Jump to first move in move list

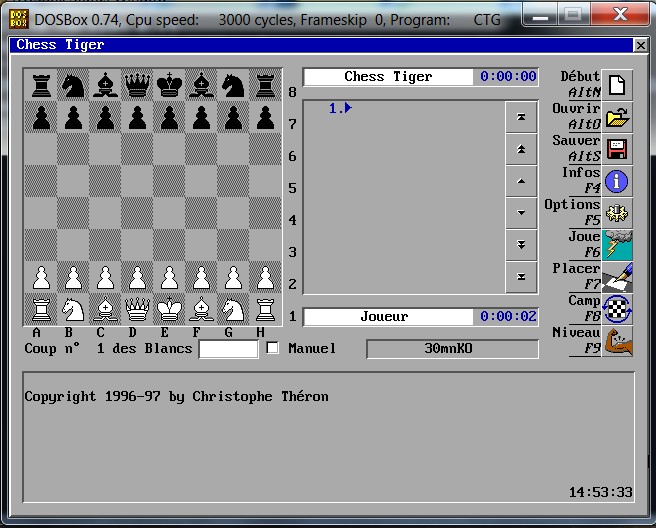click(521, 117)
